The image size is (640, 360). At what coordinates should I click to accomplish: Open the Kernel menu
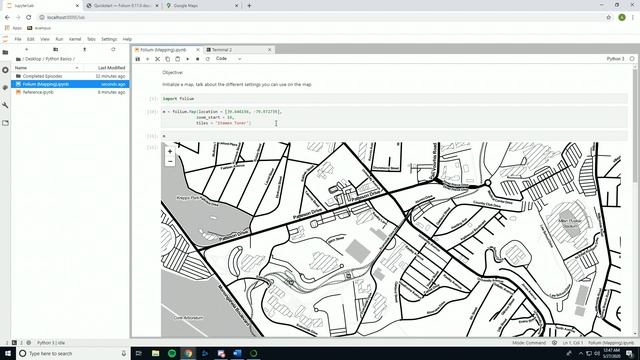click(75, 39)
